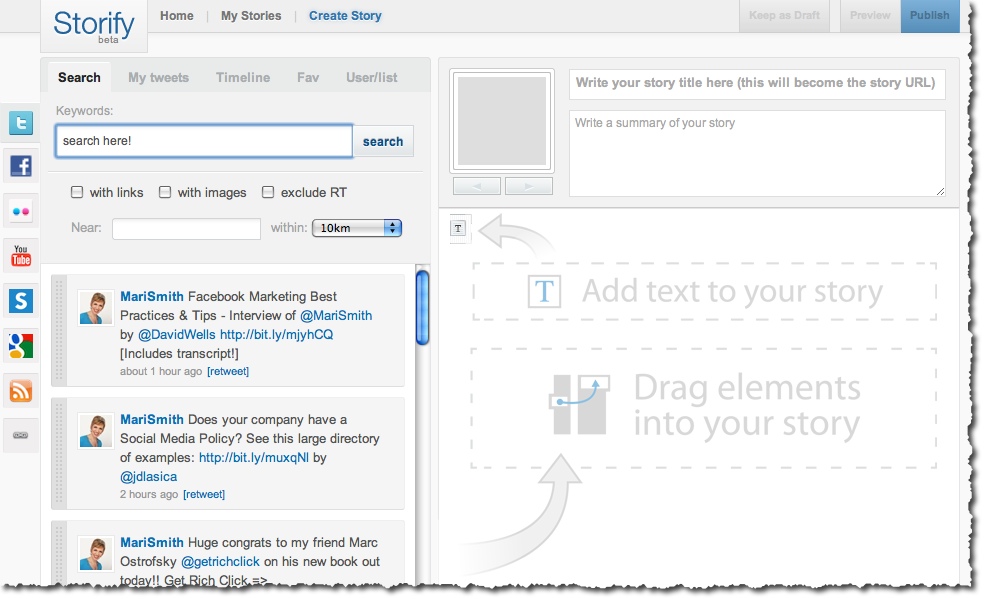Click MariSmith name on Marc Ostrofsky tweet
The height and width of the screenshot is (599, 984).
(152, 542)
